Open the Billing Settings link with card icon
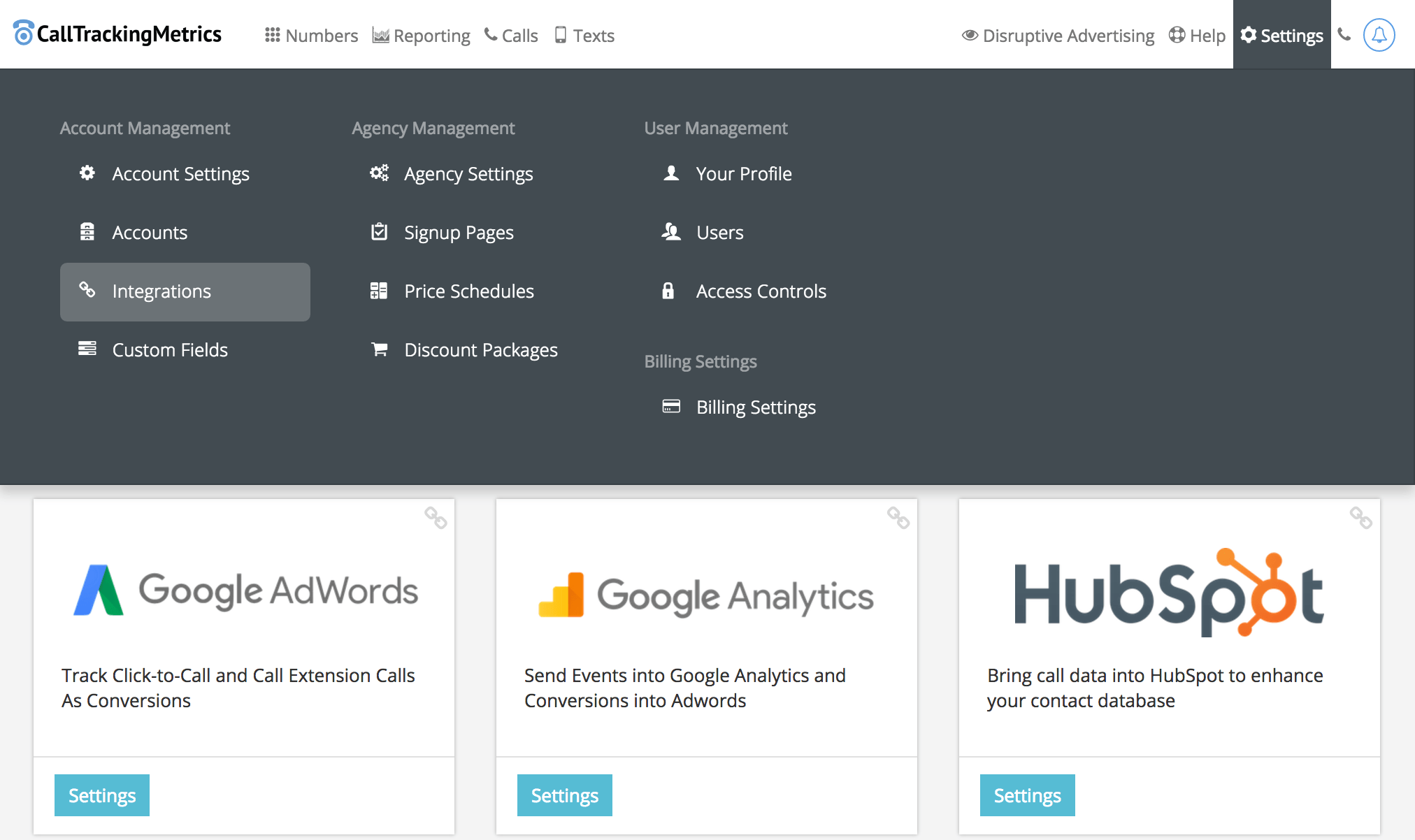This screenshot has width=1415, height=840. pos(756,407)
